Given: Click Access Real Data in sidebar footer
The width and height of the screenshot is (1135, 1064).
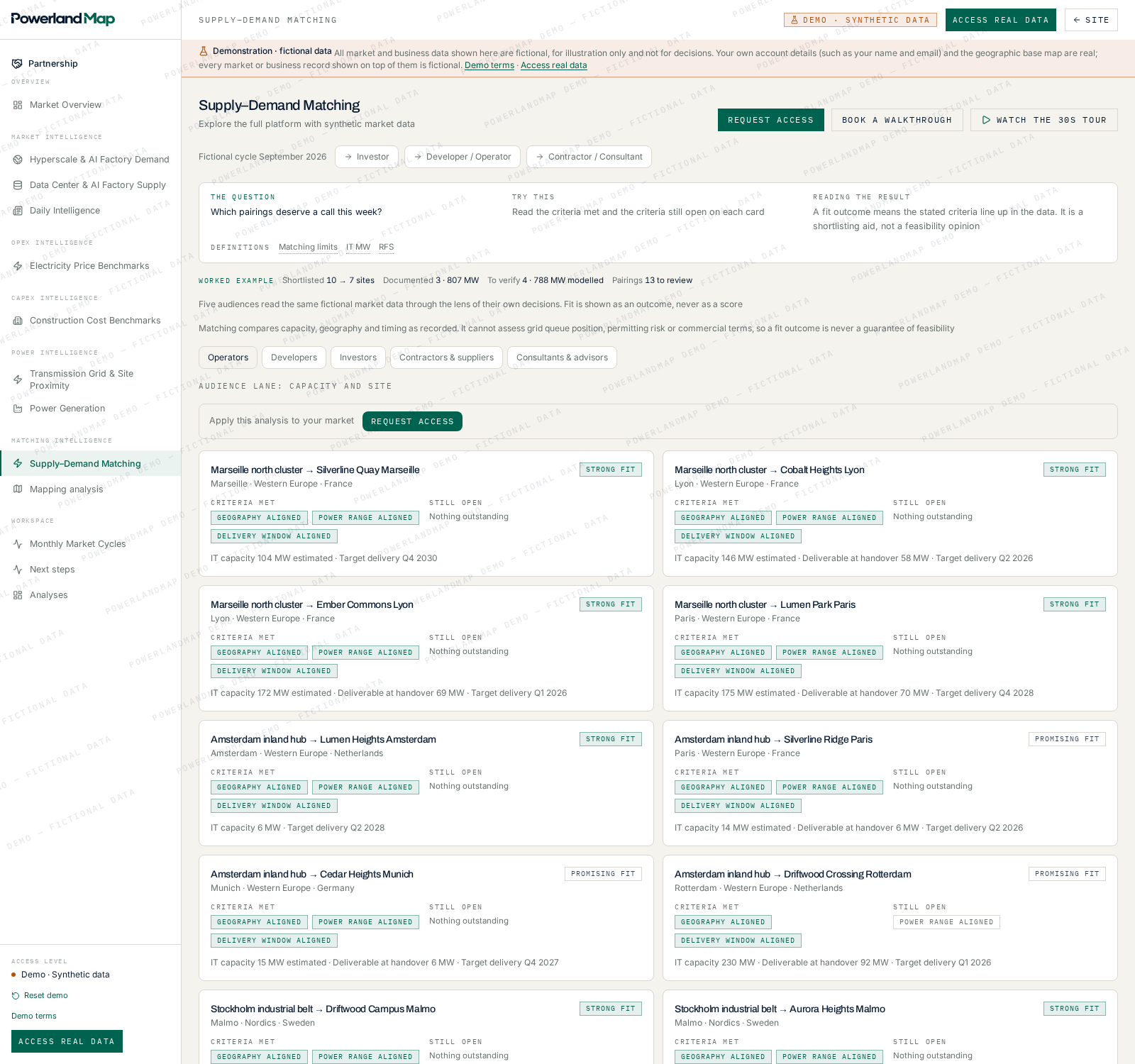Looking at the screenshot, I should 67,1041.
